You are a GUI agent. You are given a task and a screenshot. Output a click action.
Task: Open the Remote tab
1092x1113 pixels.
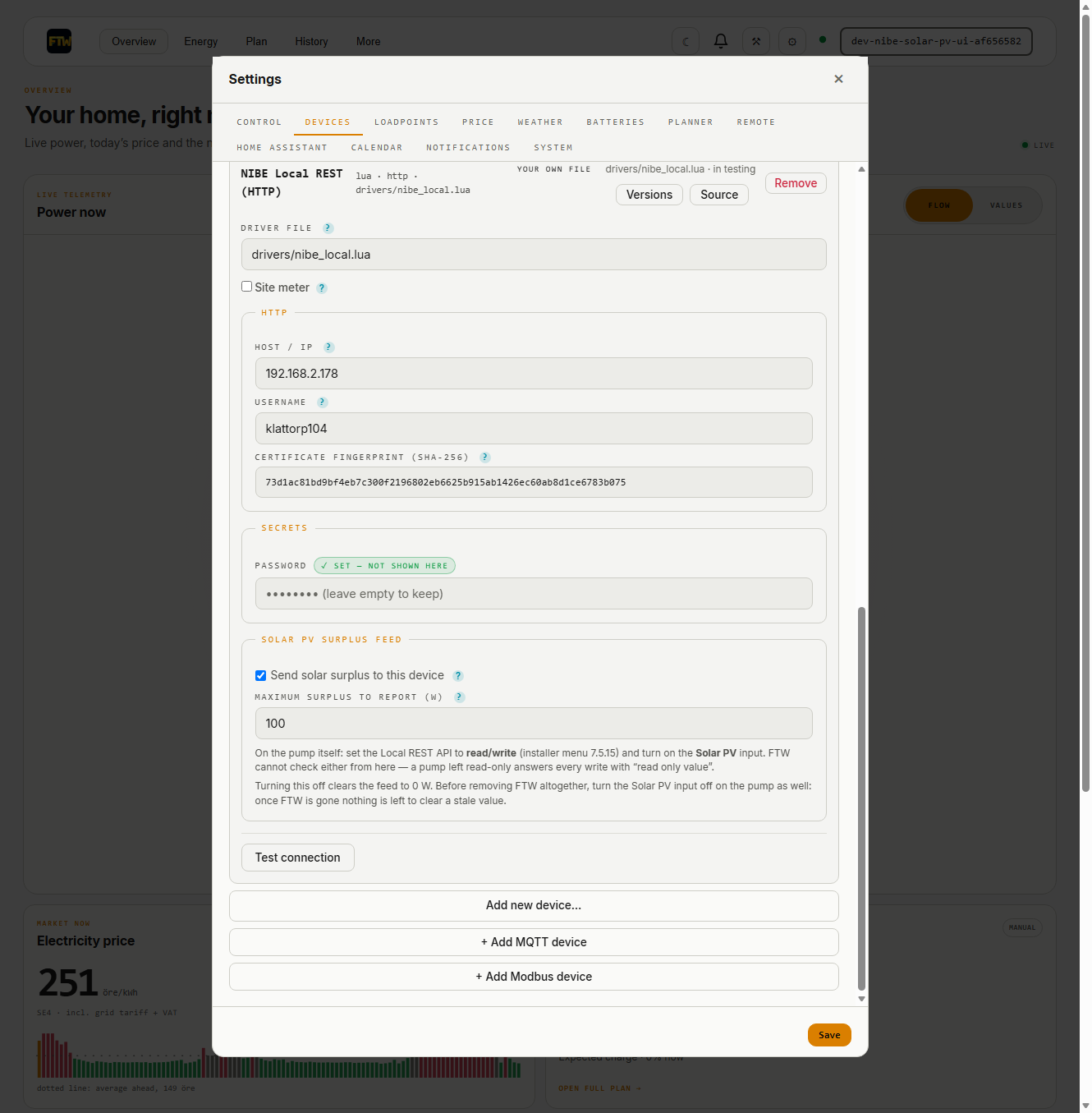(756, 122)
